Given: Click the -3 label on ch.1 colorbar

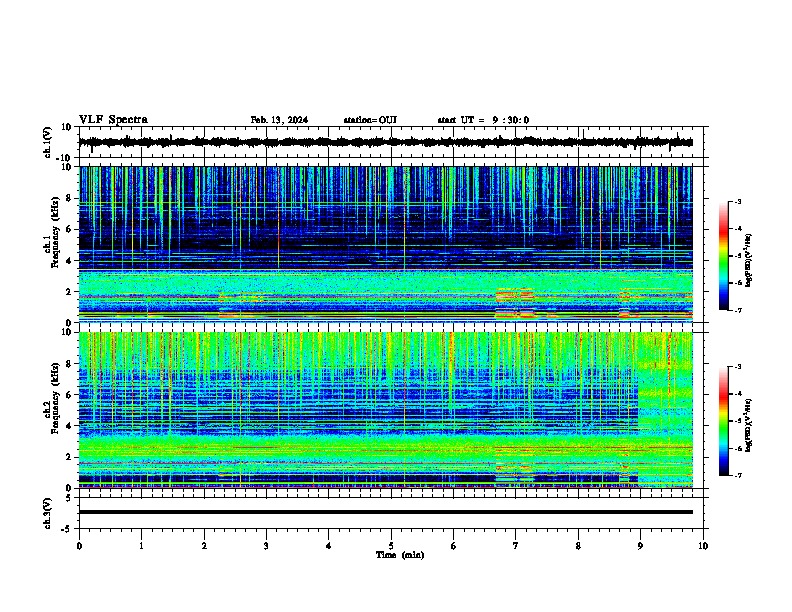Looking at the screenshot, I should (738, 201).
